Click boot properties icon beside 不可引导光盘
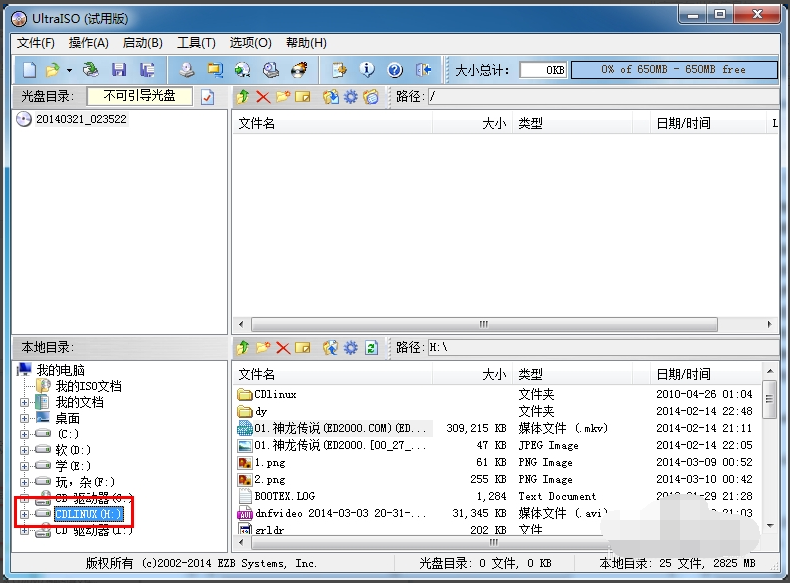 tap(207, 97)
